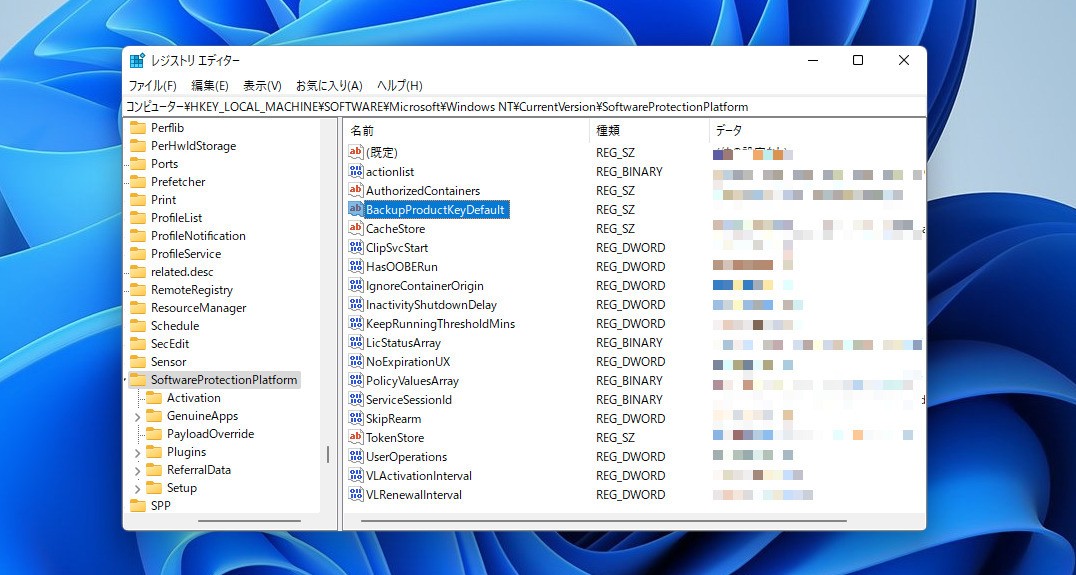Open the ファイル(F) menu

[x=152, y=86]
